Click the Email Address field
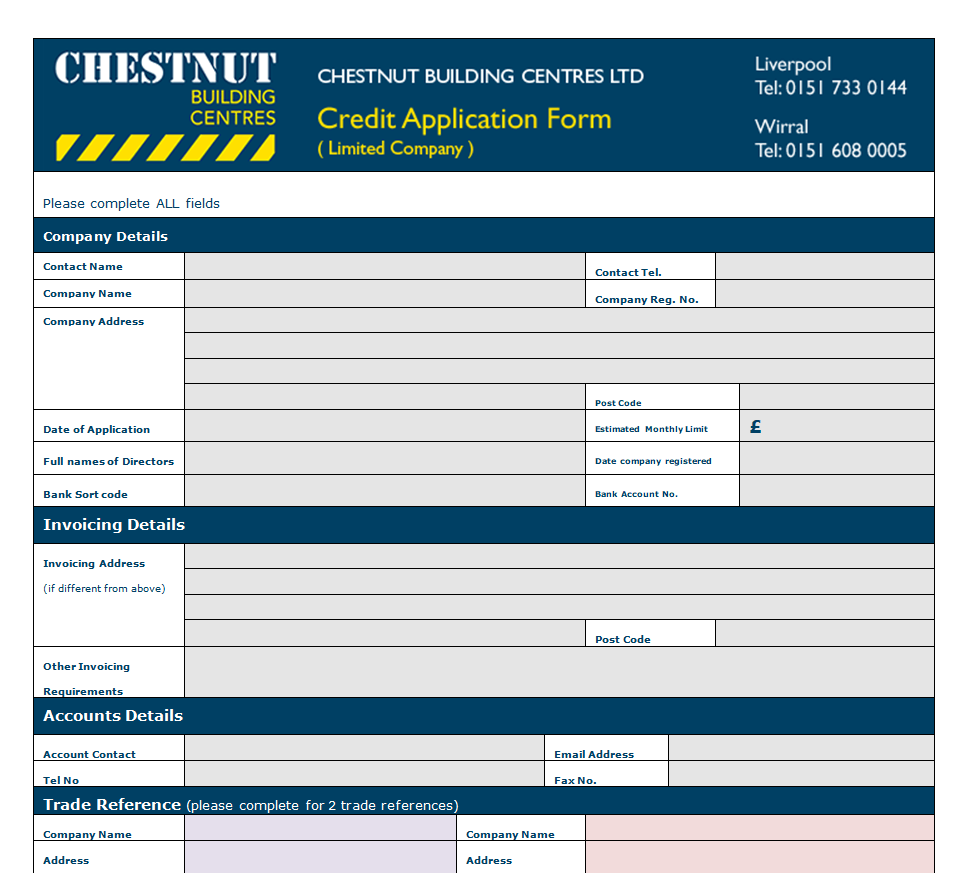 pos(800,748)
